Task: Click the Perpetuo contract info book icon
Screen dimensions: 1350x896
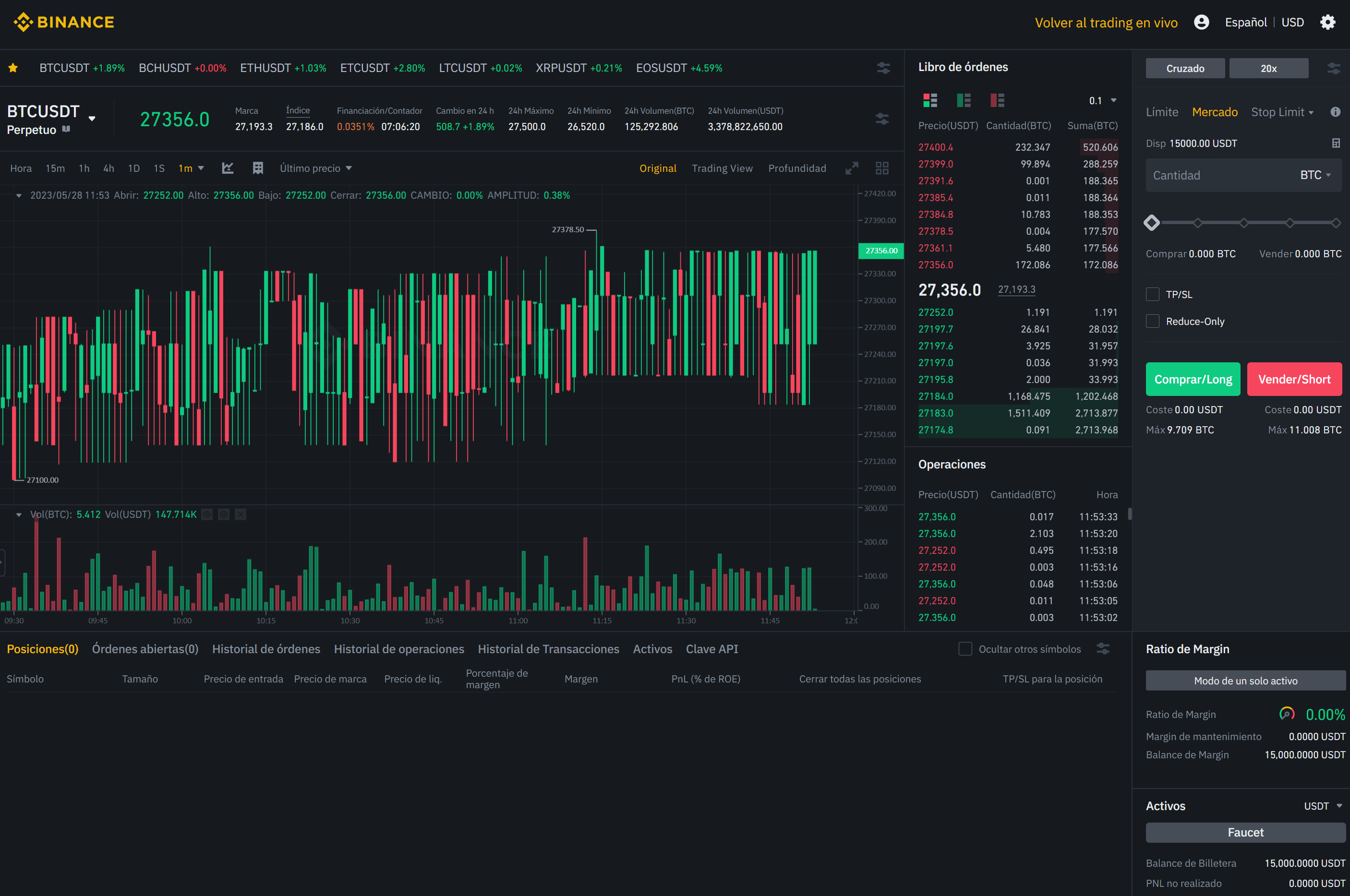Action: point(66,129)
